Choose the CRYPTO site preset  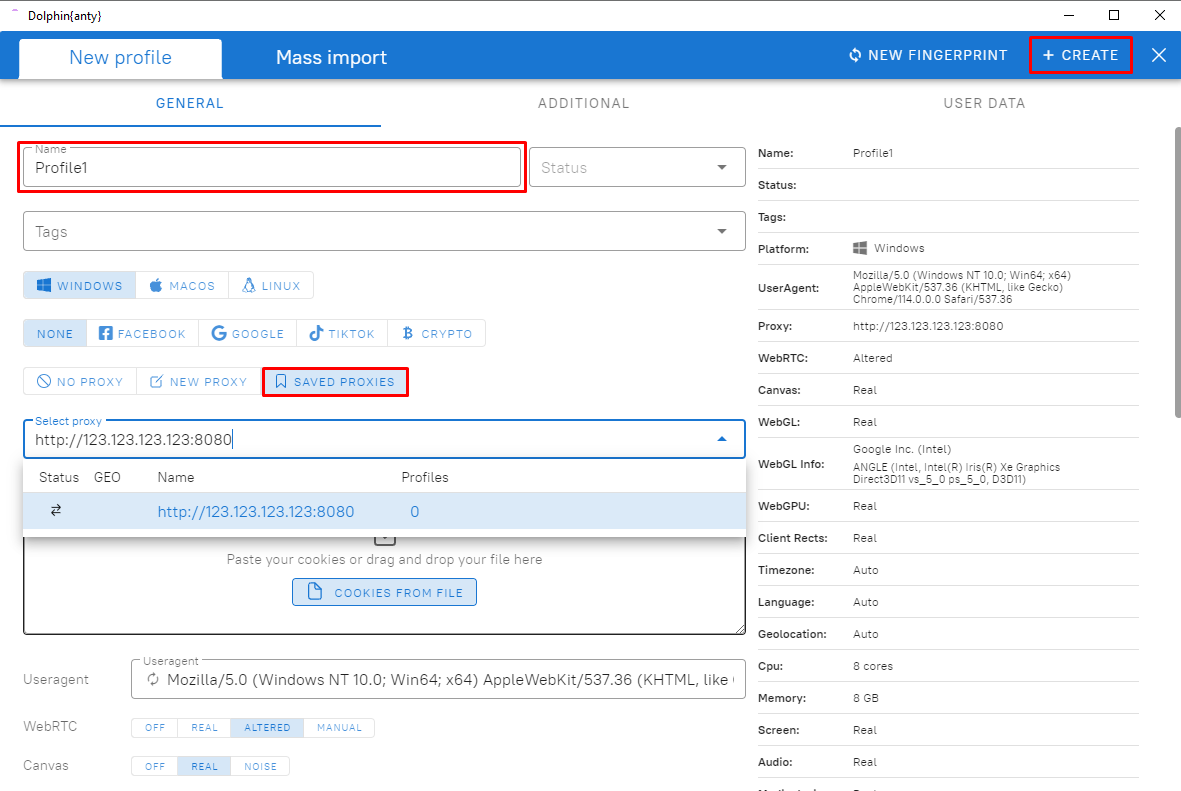pos(436,333)
